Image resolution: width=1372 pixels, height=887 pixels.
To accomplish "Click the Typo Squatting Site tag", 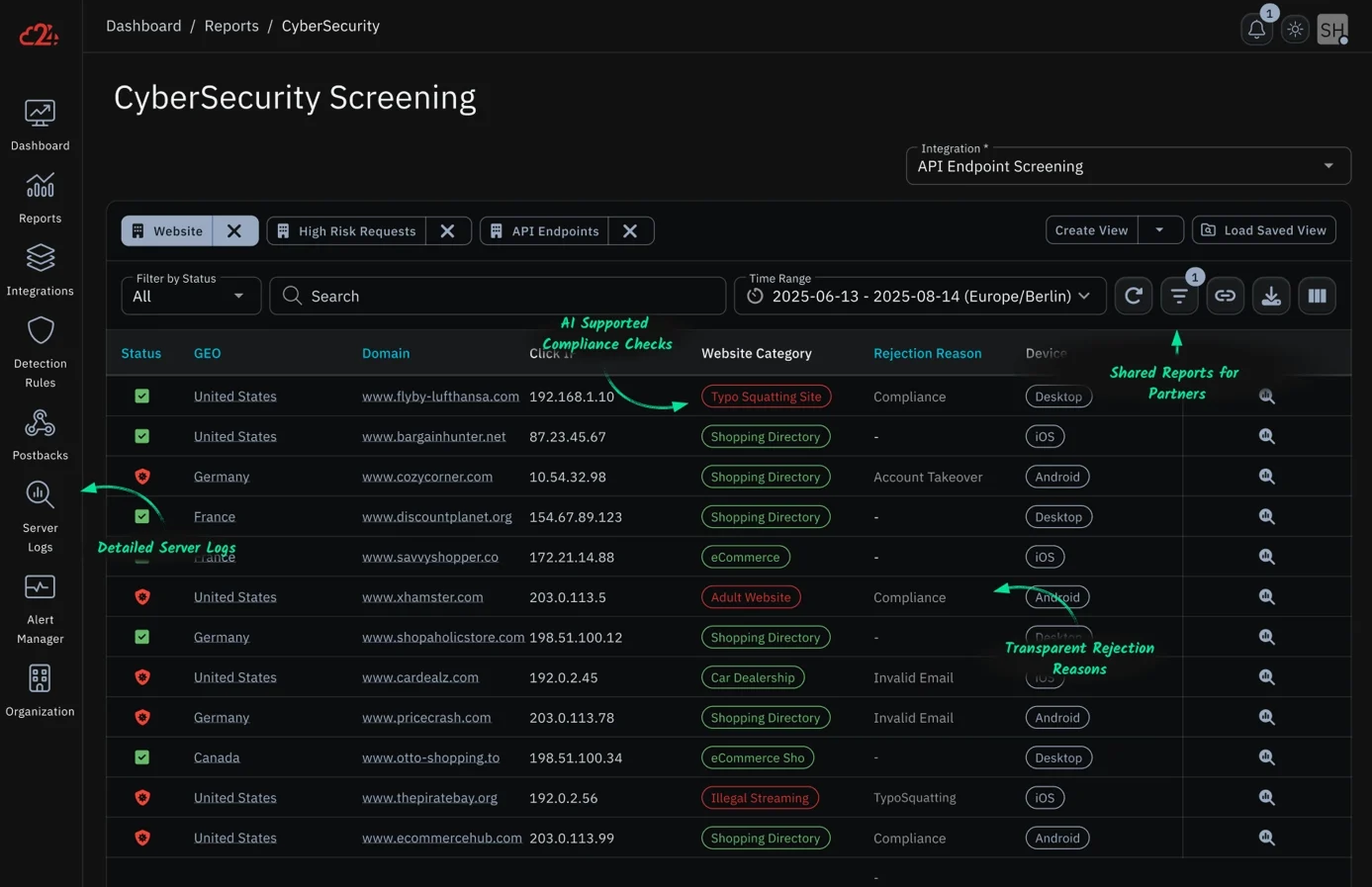I will (766, 397).
